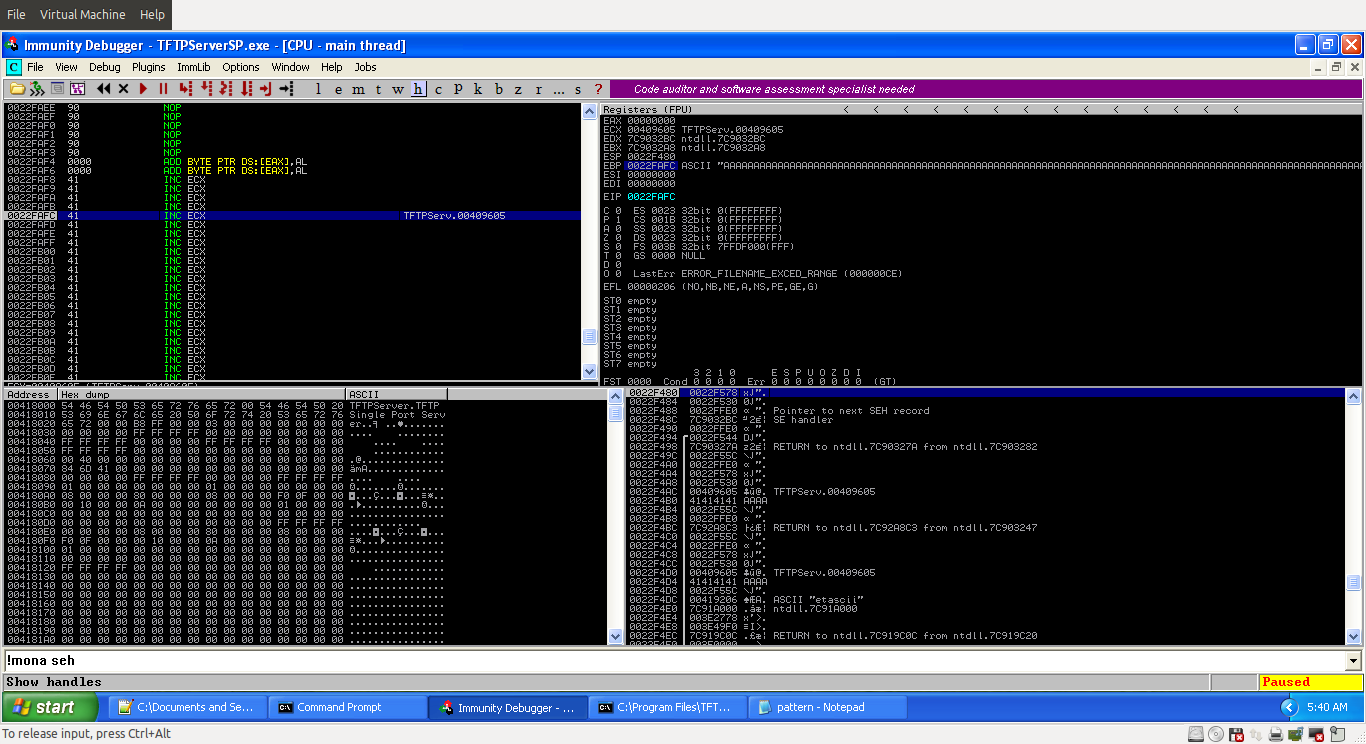Open the ImmLib menu

[x=194, y=67]
